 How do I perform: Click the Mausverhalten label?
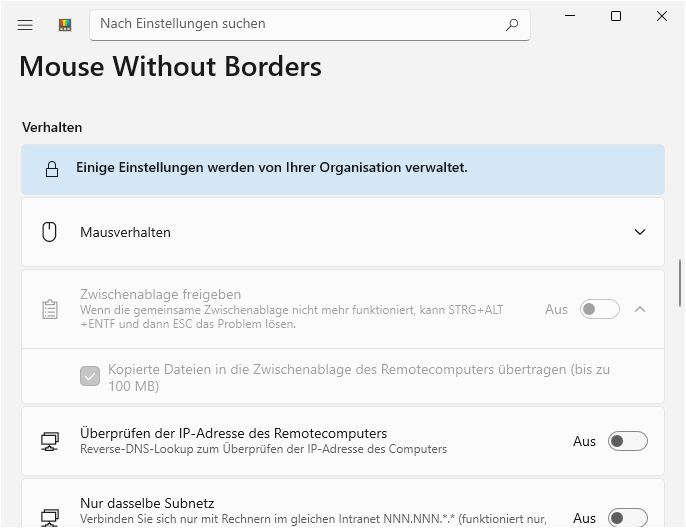click(x=125, y=232)
